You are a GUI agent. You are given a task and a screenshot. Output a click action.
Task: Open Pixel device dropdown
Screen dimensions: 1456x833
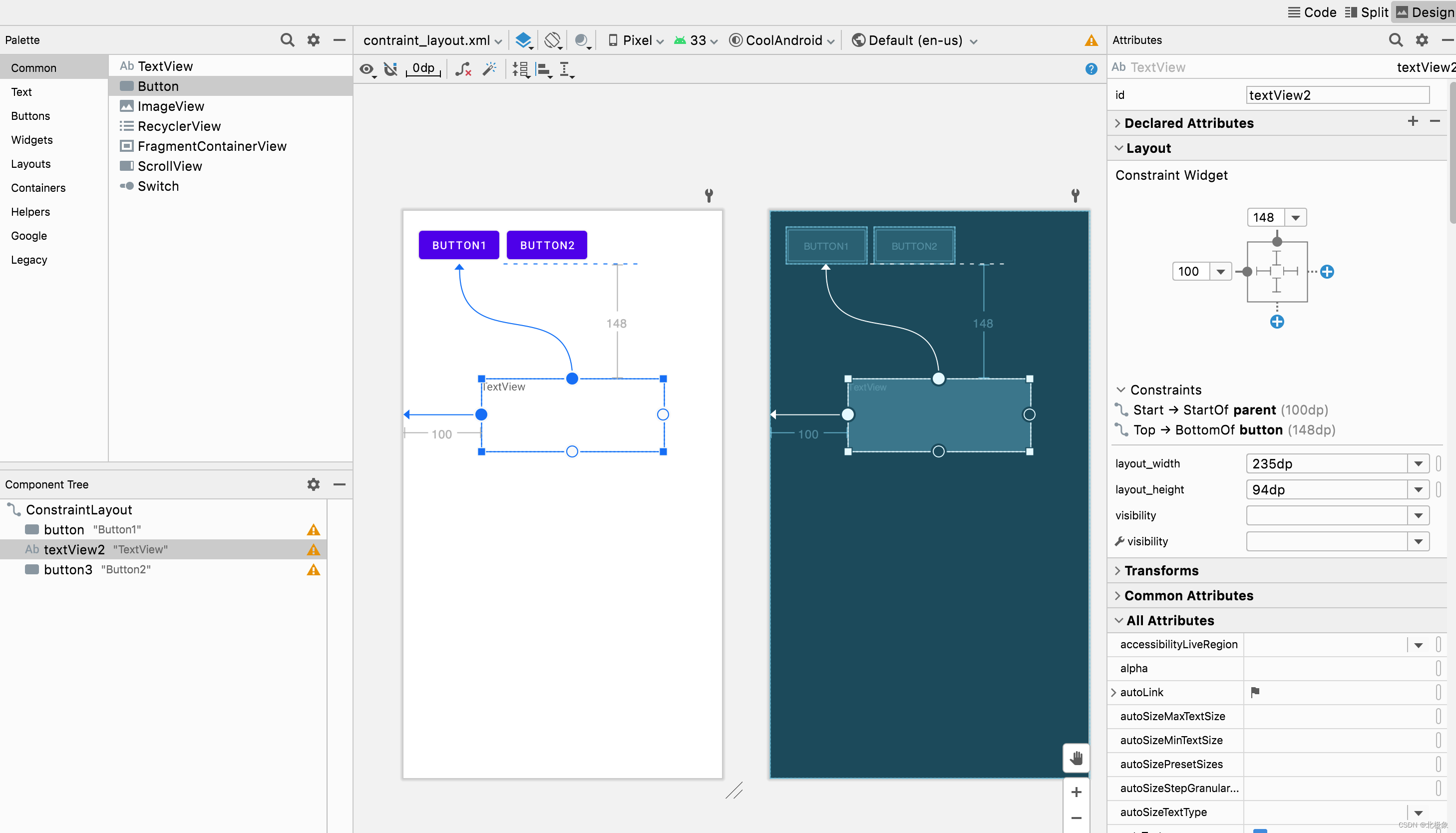click(636, 40)
